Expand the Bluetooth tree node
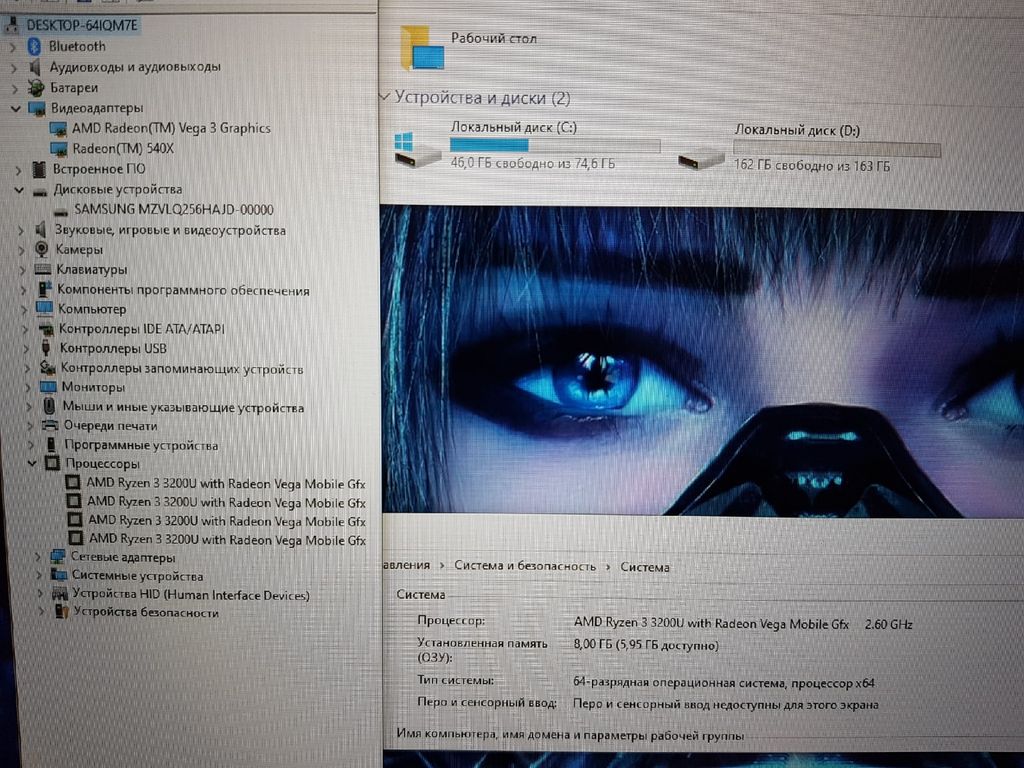This screenshot has width=1024, height=768. click(x=13, y=47)
